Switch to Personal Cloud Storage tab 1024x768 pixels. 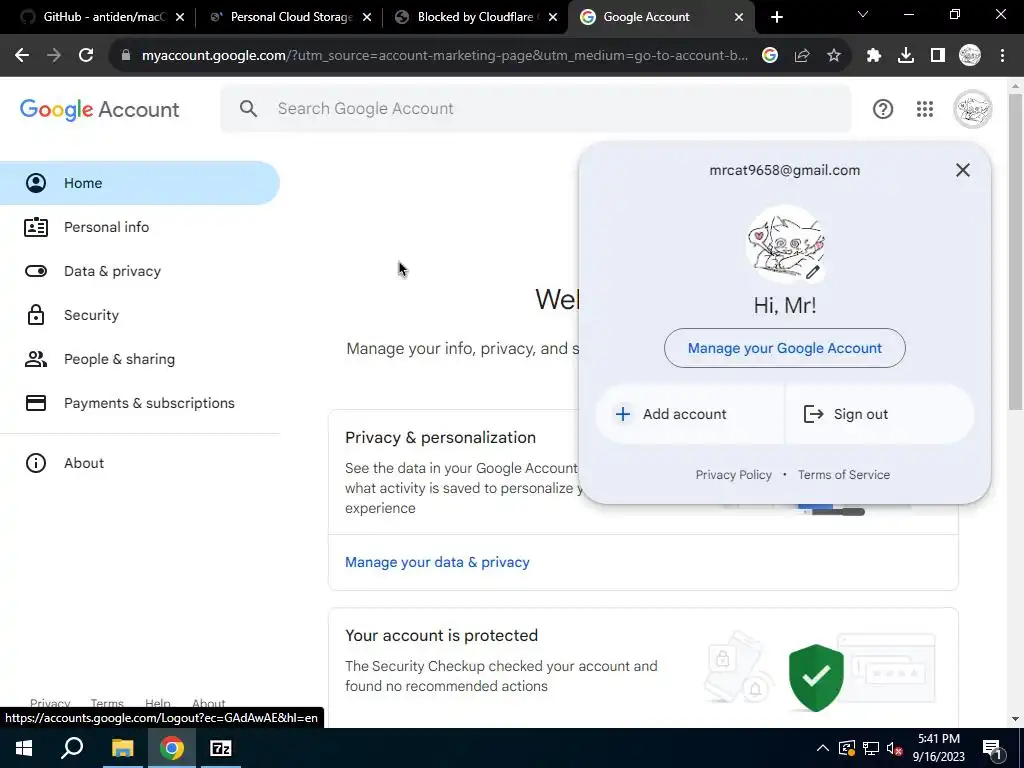pyautogui.click(x=287, y=17)
